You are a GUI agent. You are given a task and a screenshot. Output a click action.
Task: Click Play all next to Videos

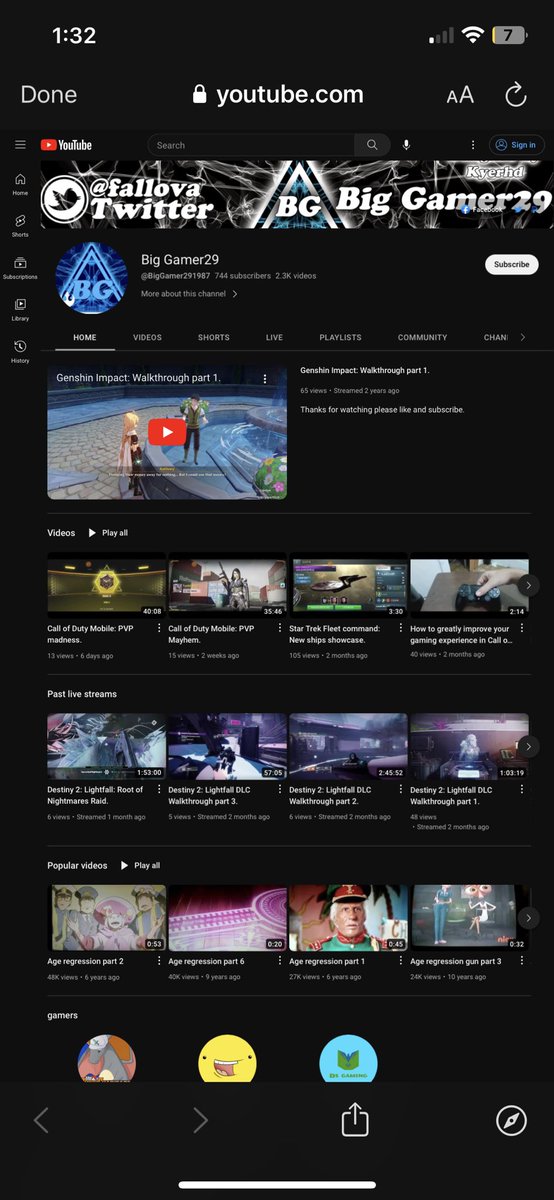108,533
